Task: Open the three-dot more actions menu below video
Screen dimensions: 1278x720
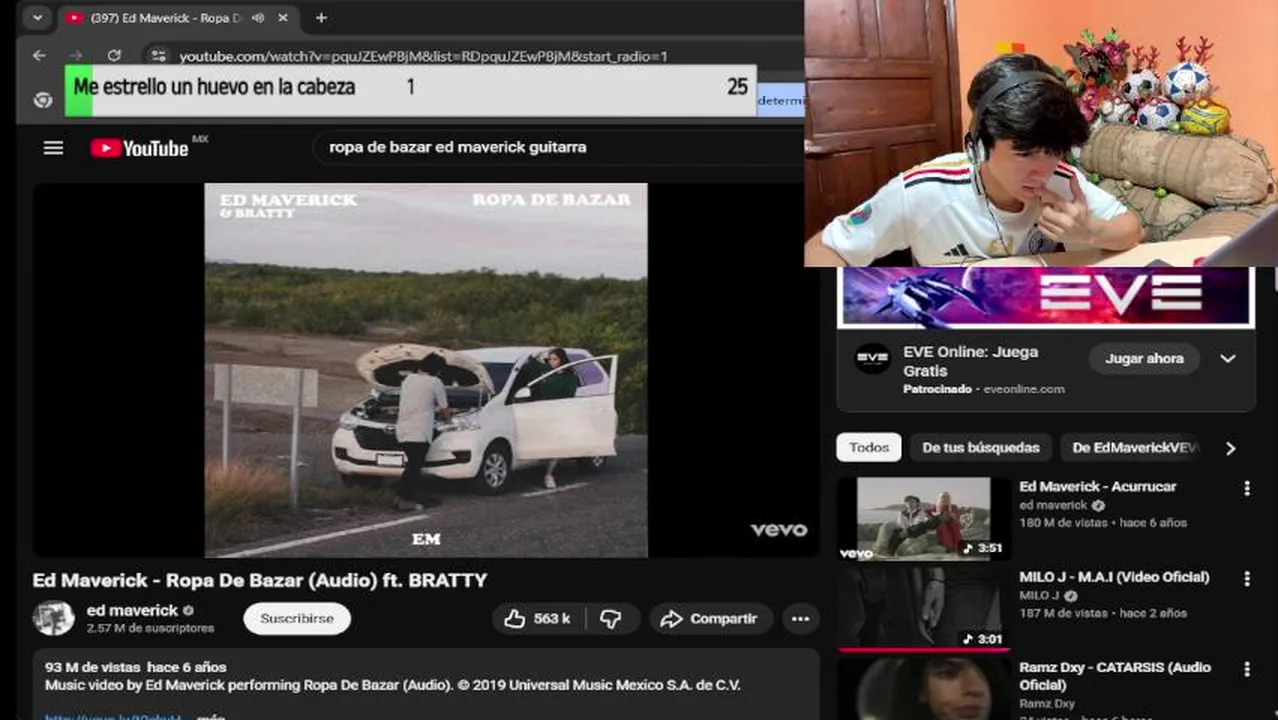Action: coord(800,619)
